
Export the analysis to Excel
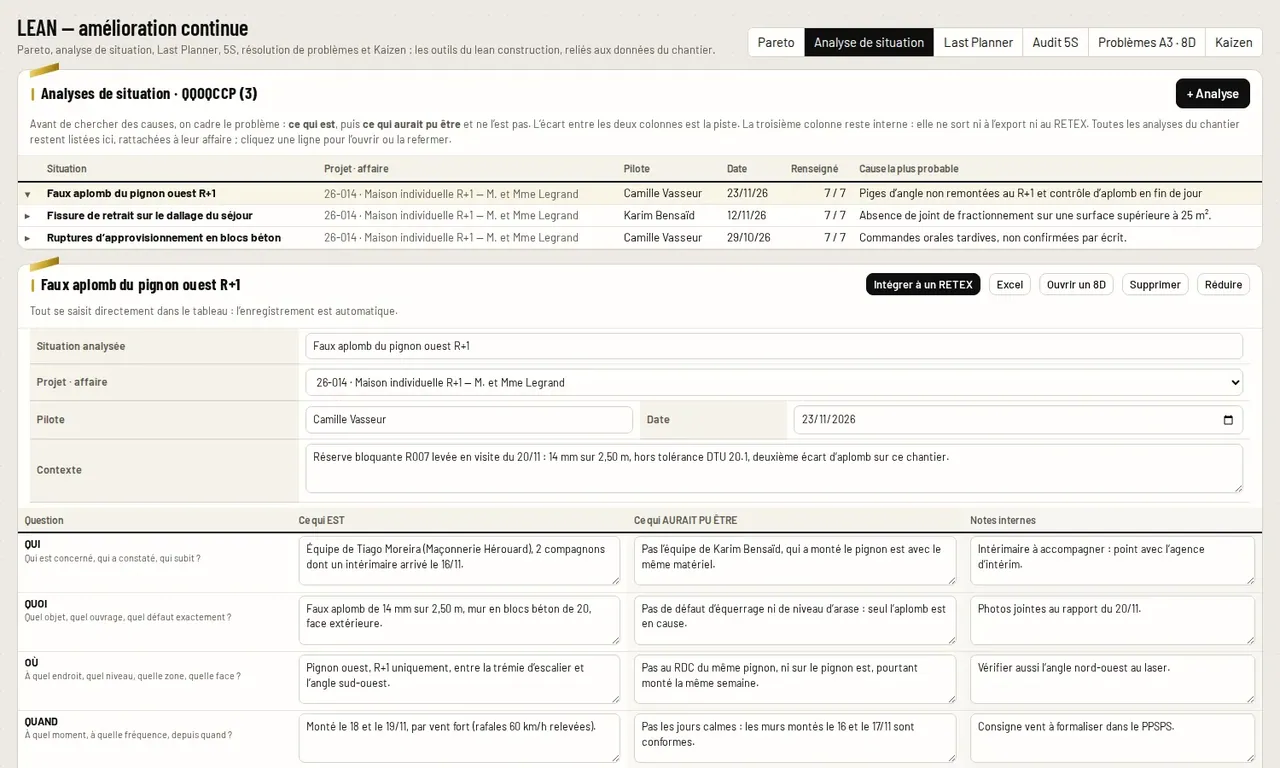[1010, 284]
